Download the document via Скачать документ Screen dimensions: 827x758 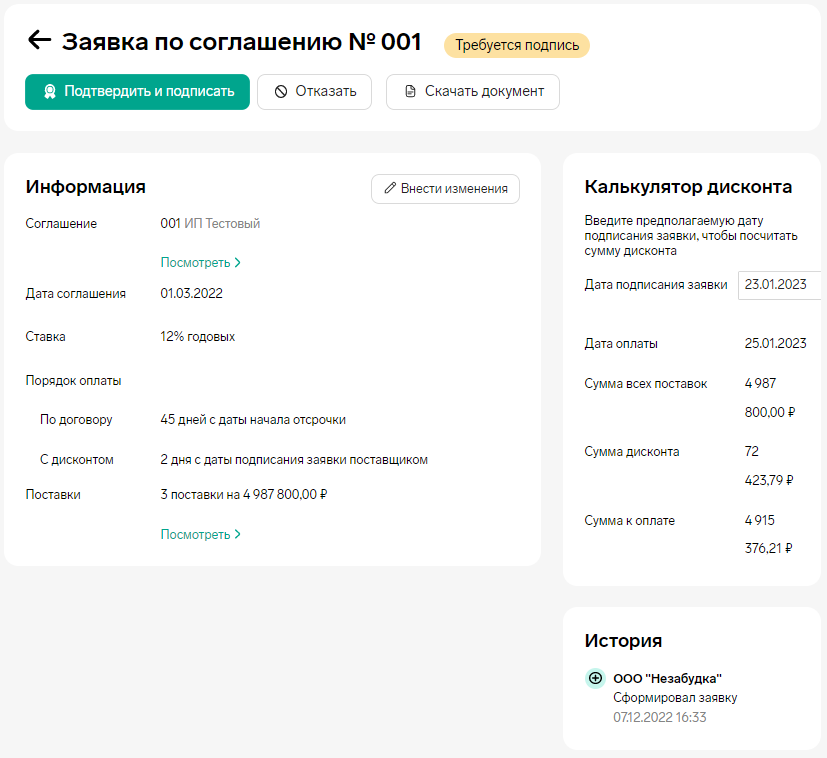472,92
